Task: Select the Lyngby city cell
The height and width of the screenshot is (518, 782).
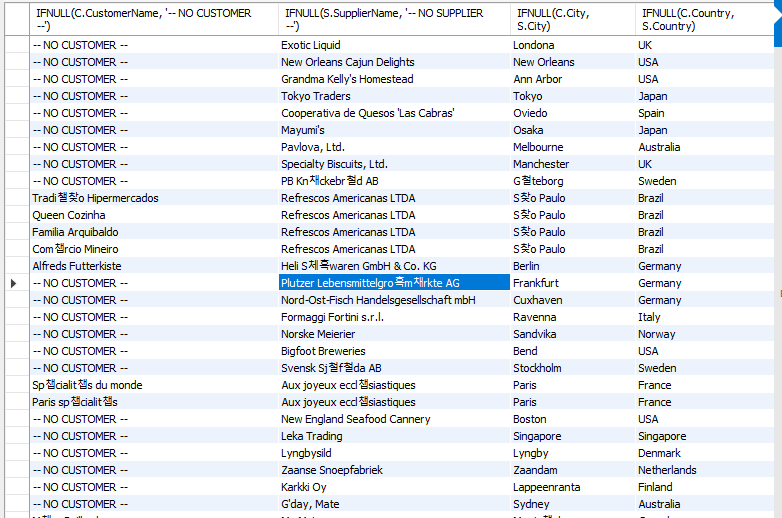Action: click(573, 453)
